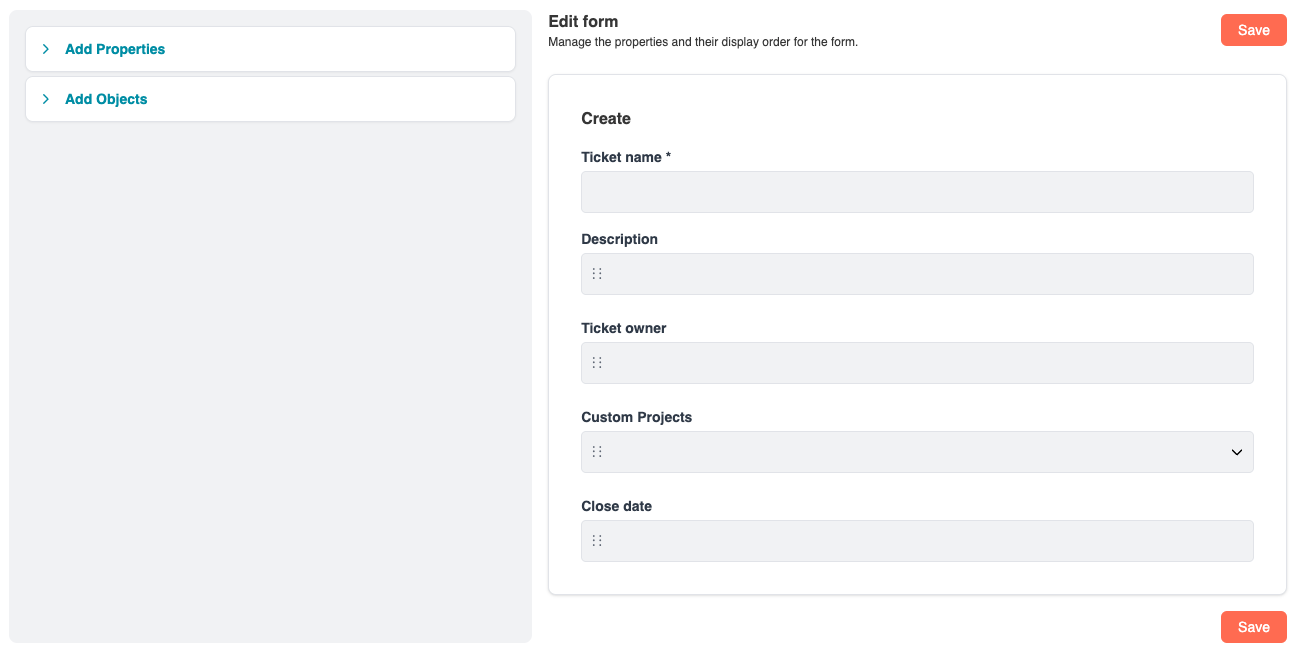This screenshot has width=1302, height=654.
Task: Expand the Add Objects chevron
Action: pos(46,99)
